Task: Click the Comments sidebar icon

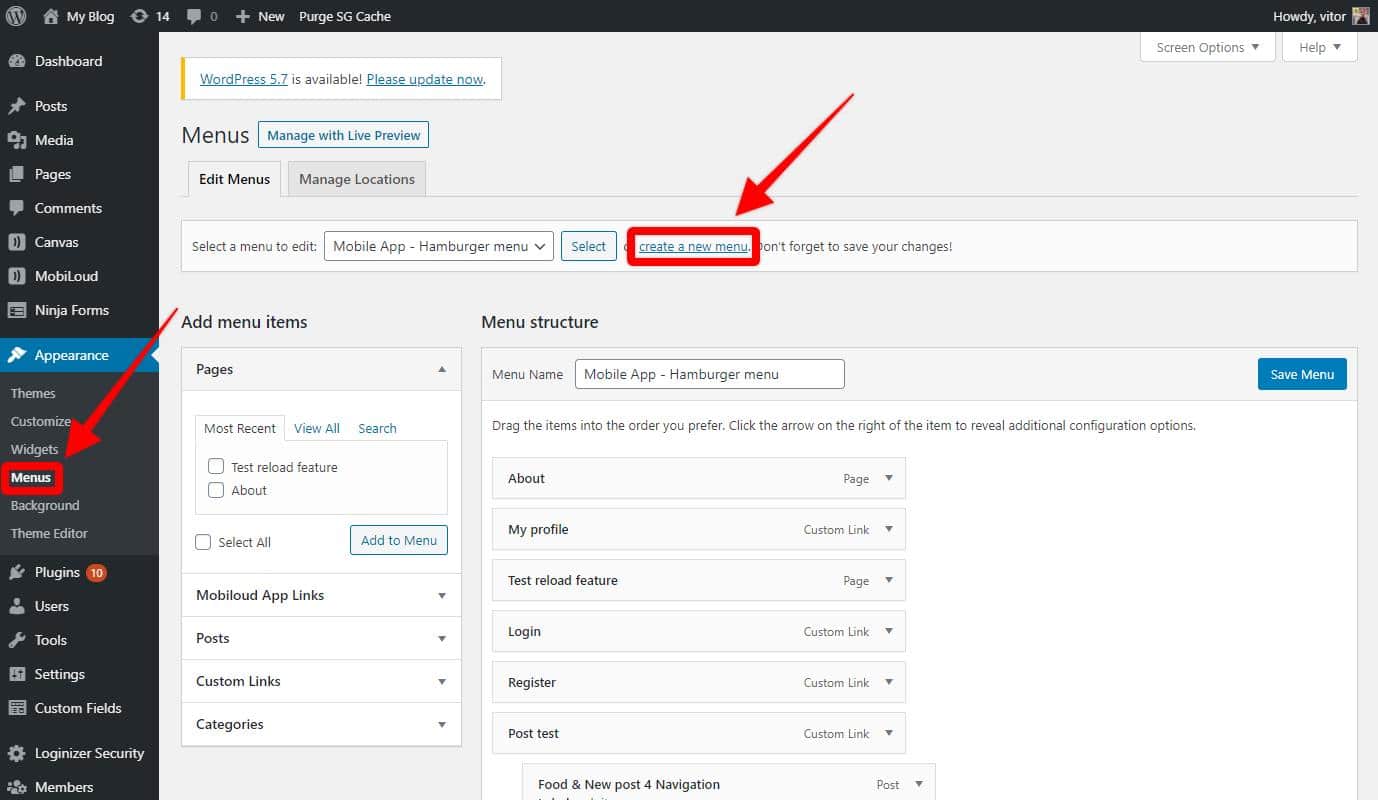Action: [x=17, y=208]
